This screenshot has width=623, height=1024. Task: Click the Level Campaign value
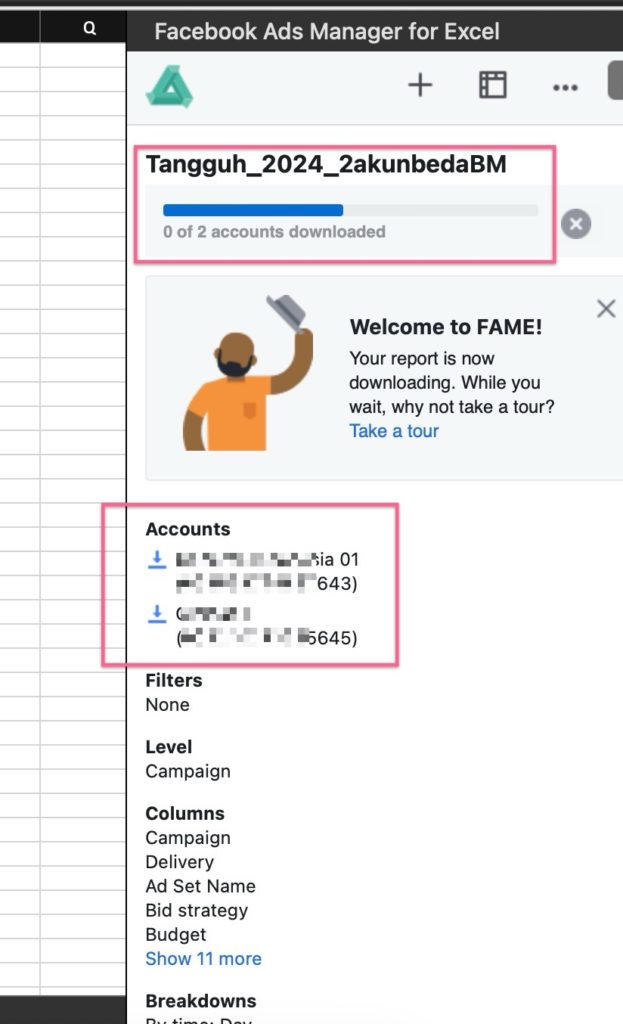(x=187, y=771)
